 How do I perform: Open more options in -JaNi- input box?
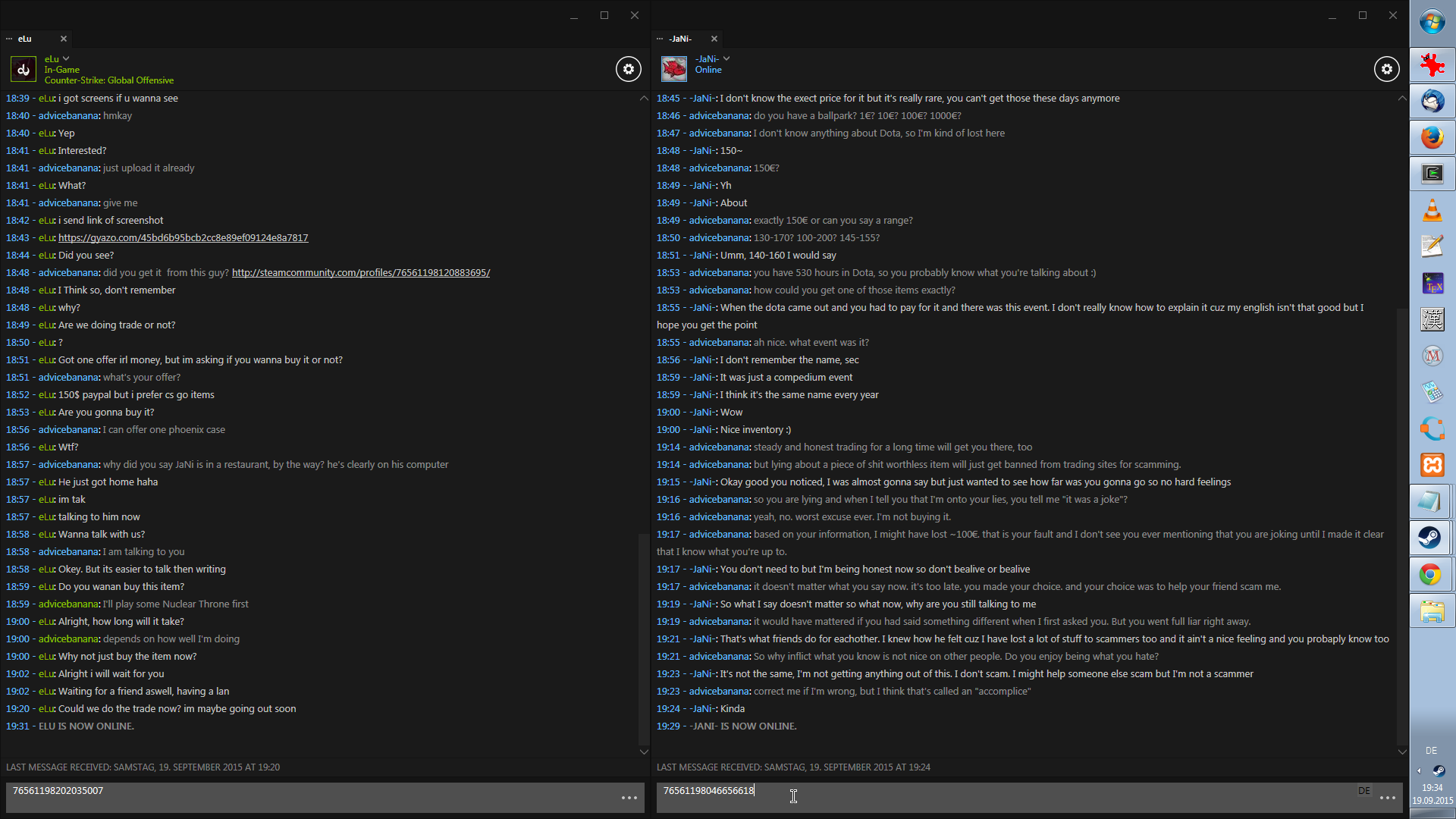[x=1387, y=798]
